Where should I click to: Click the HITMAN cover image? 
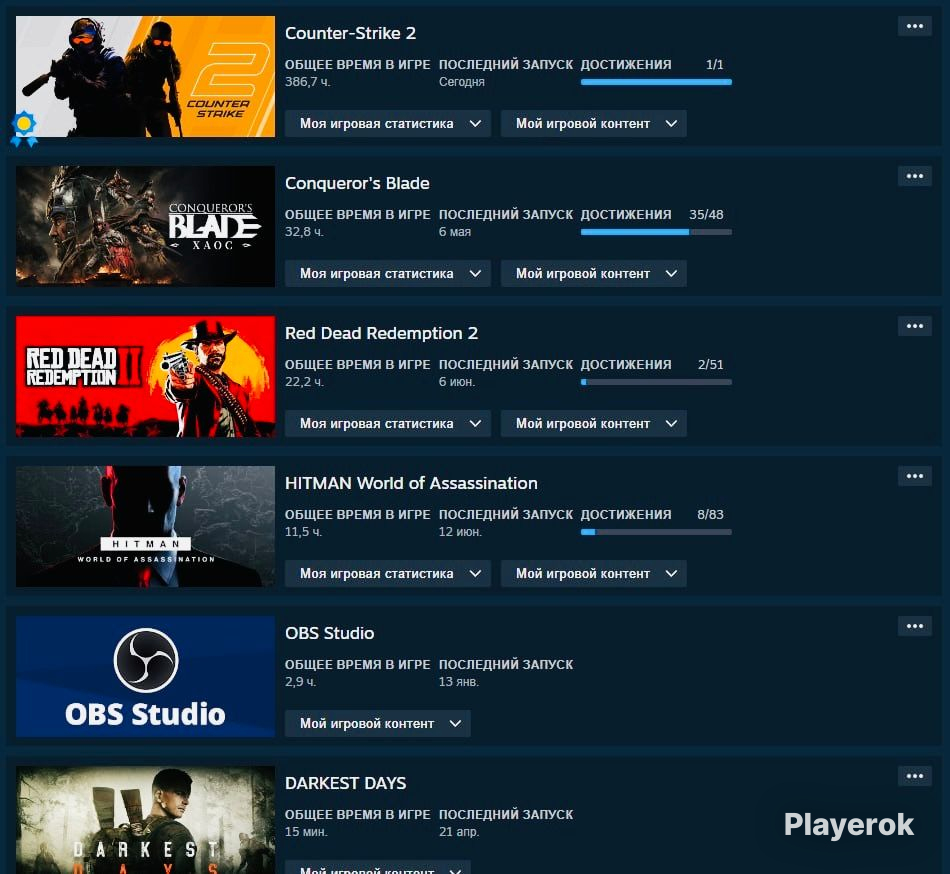pyautogui.click(x=145, y=526)
